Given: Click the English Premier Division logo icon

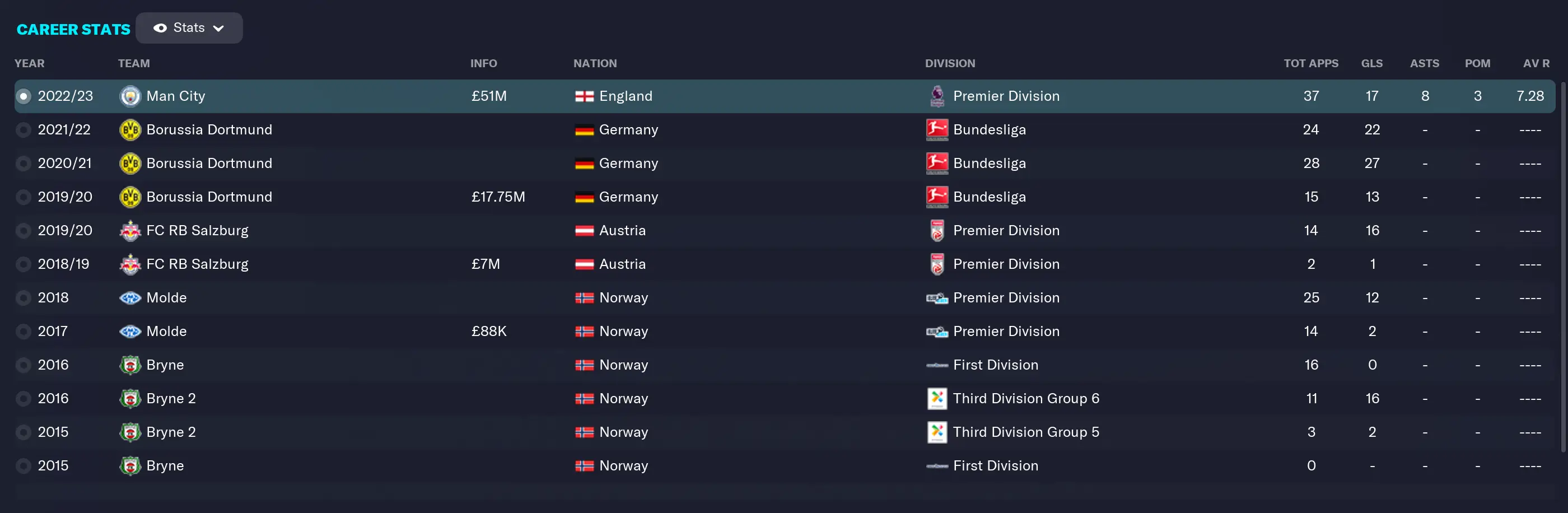Looking at the screenshot, I should click(x=937, y=96).
